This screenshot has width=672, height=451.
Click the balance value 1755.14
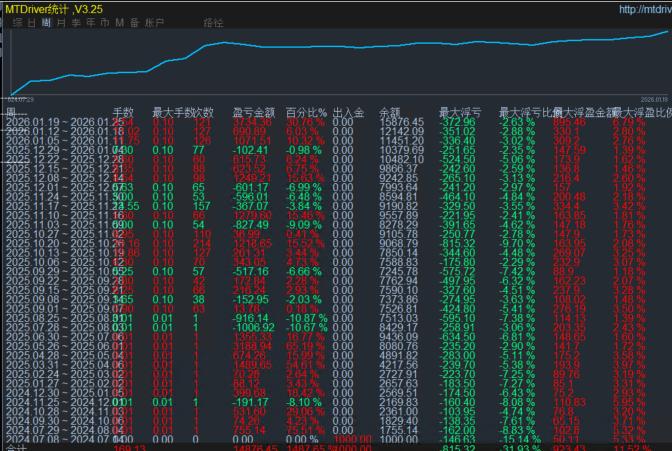tap(399, 430)
